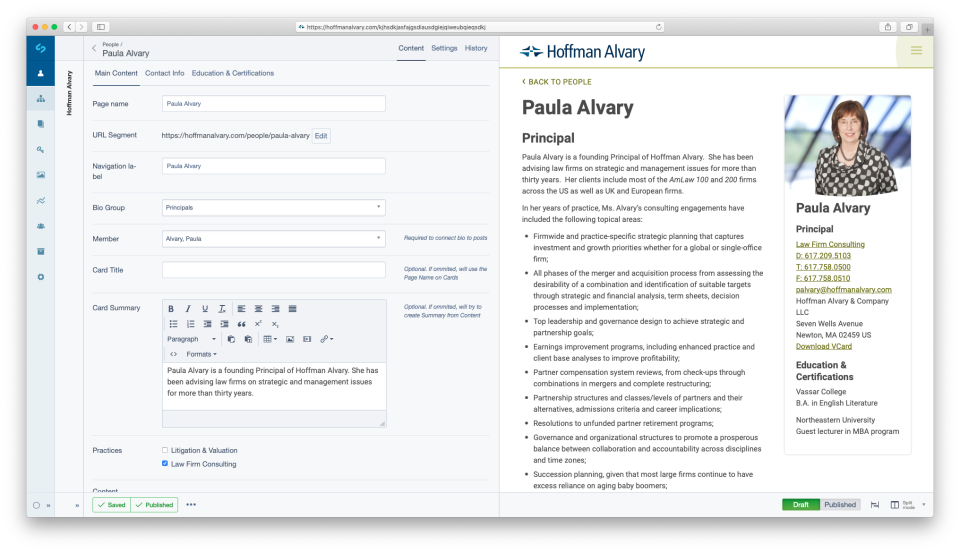Open the insert table dropdown
This screenshot has width=960, height=552.
270,339
